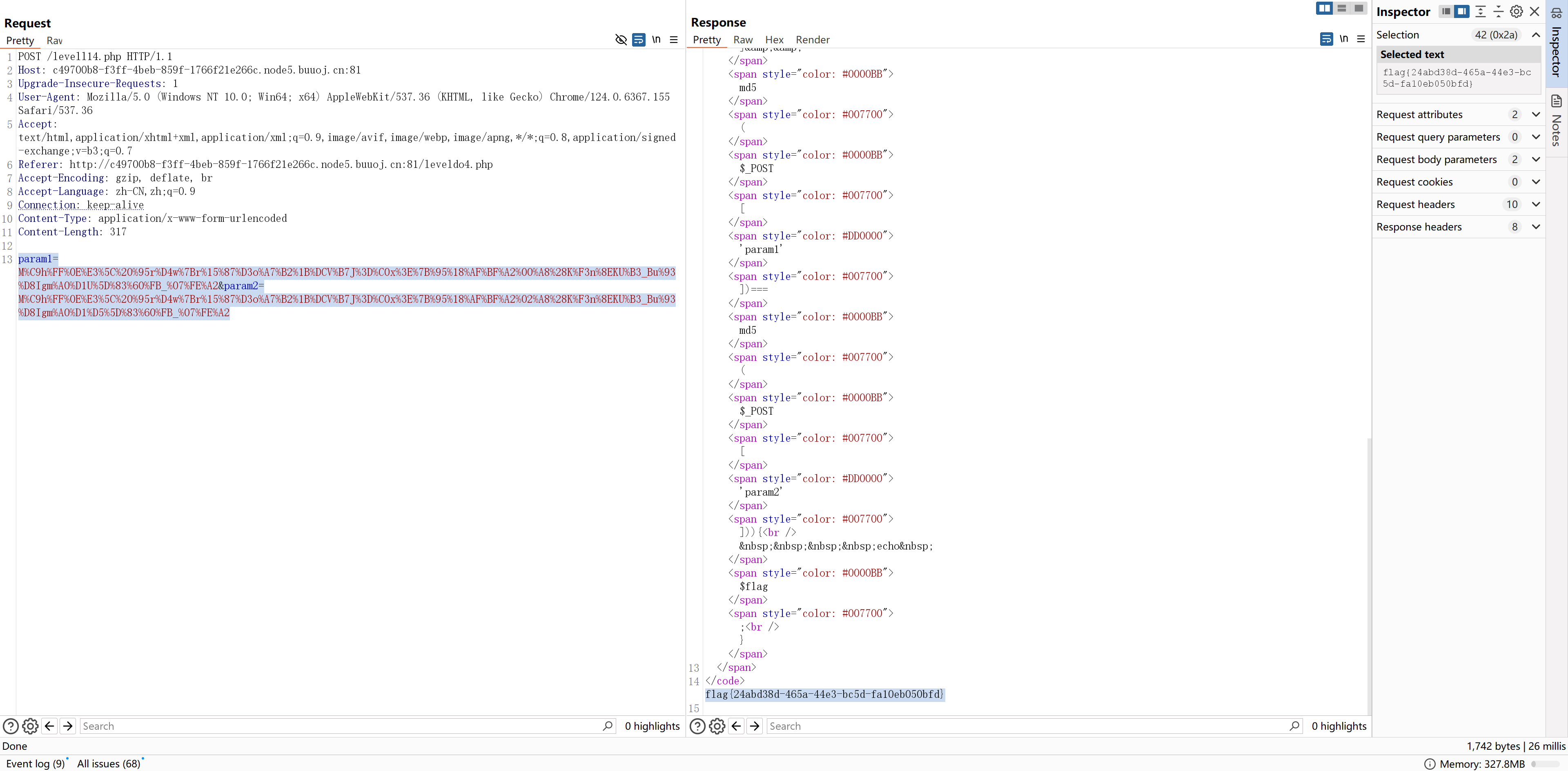Switch to the Render tab in Response
Screen dimensions: 1568x771
(x=812, y=40)
